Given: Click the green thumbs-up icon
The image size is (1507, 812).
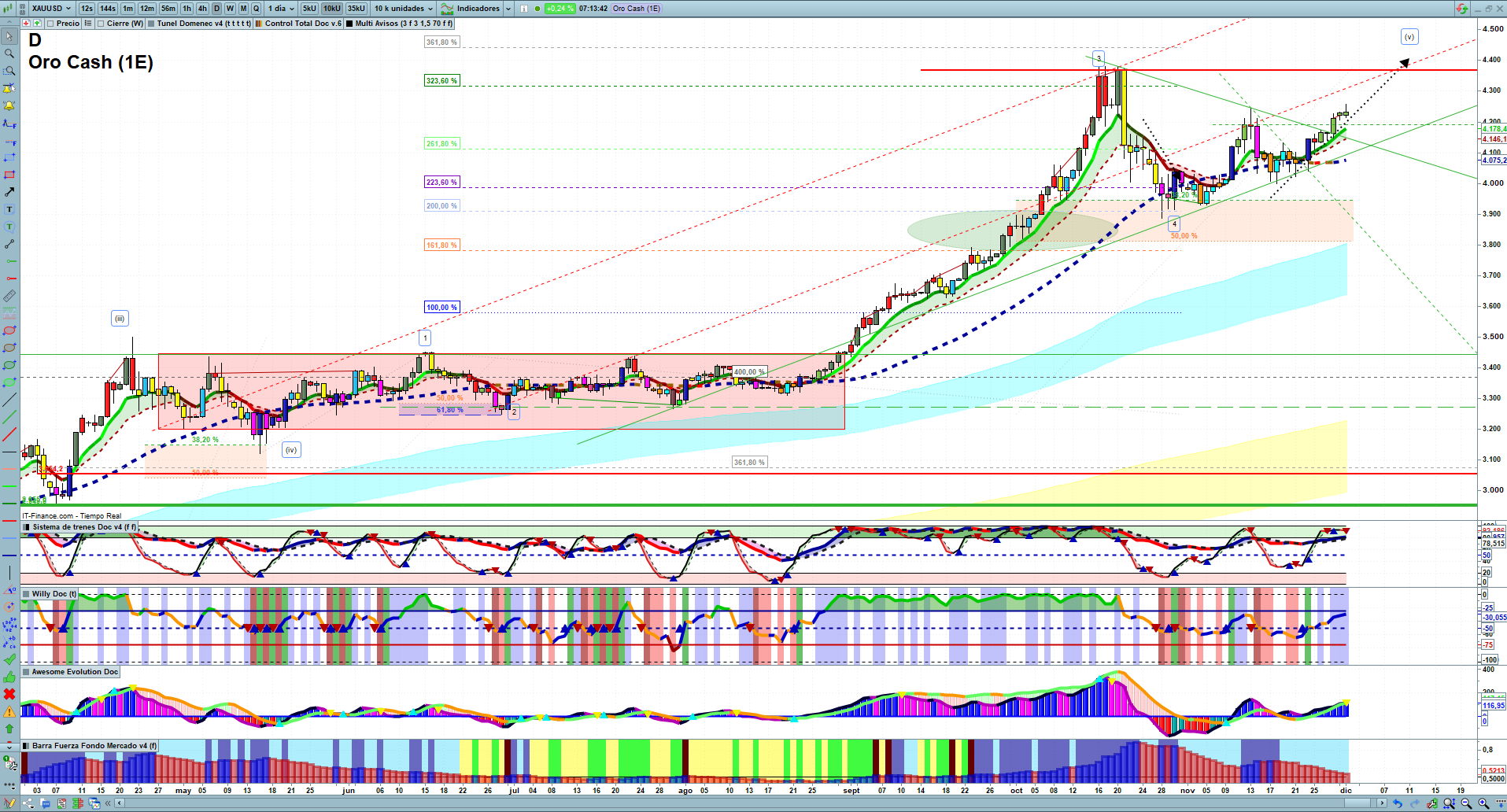Looking at the screenshot, I should coord(9,677).
